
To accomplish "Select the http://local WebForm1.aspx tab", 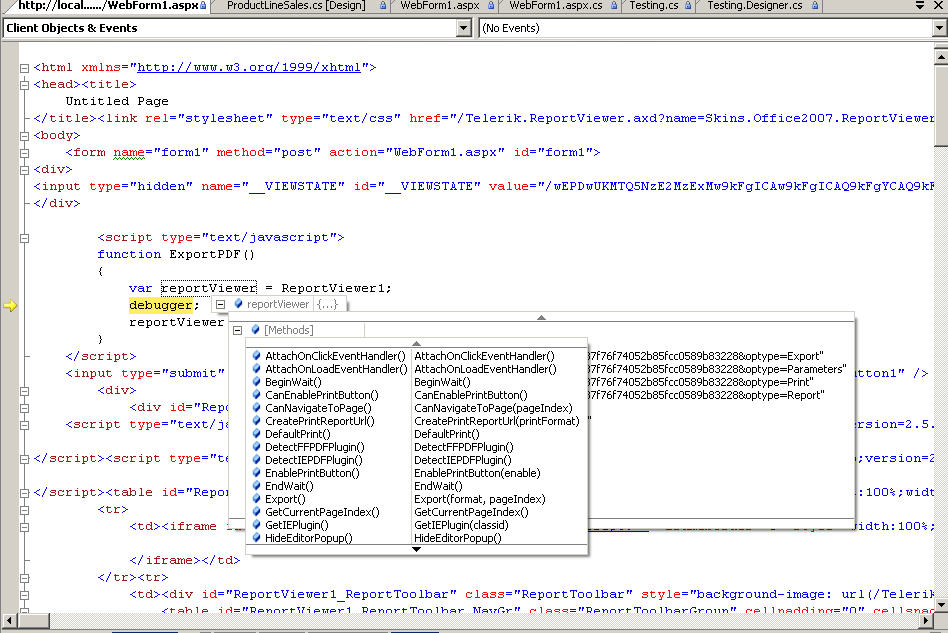I will click(109, 5).
